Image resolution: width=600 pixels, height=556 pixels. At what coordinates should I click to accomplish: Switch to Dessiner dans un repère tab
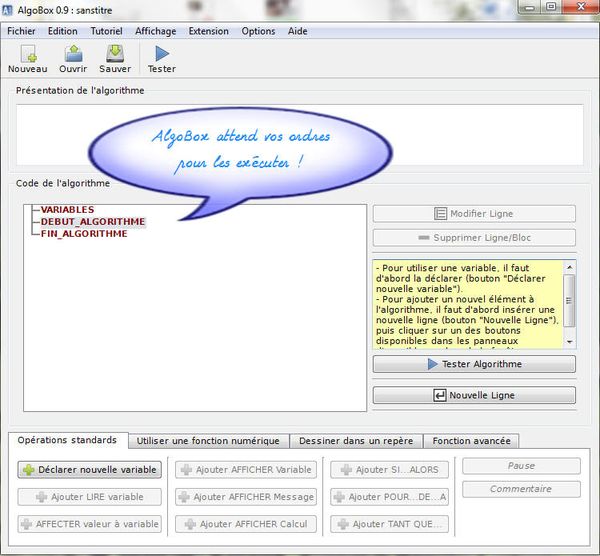[356, 441]
